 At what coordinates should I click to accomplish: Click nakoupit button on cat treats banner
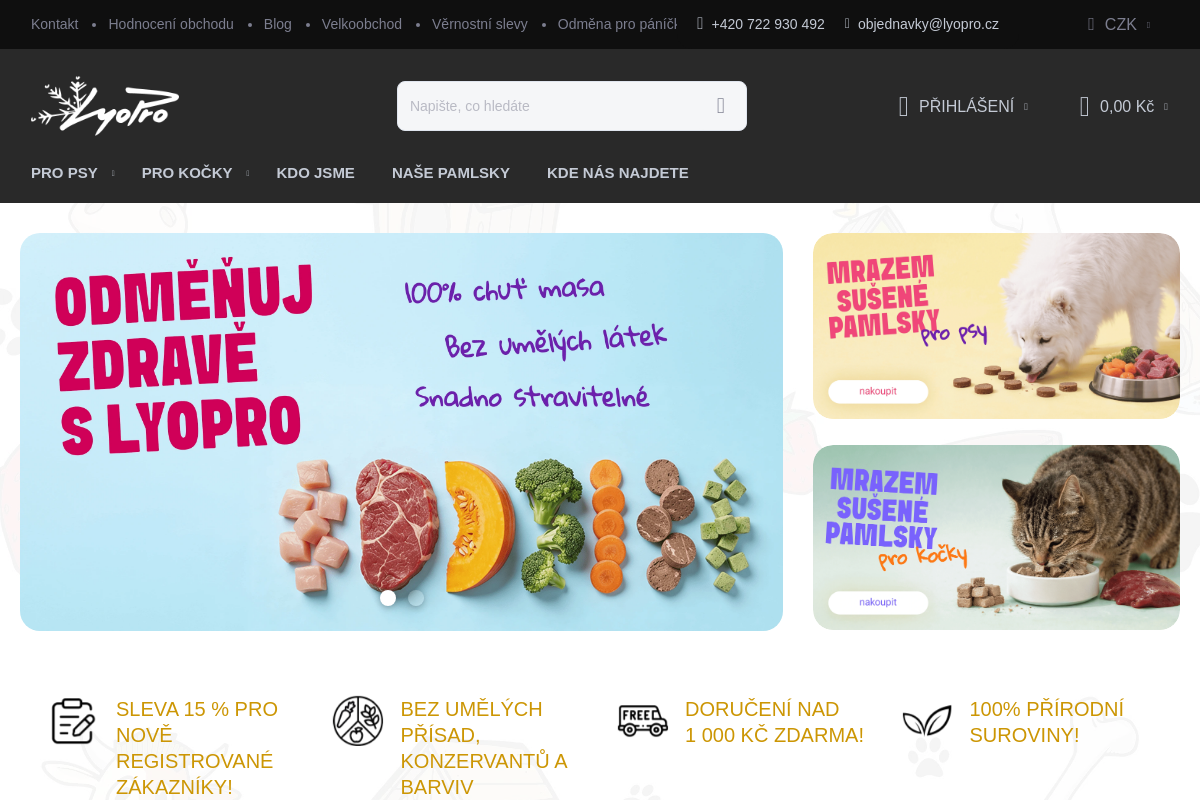(x=878, y=602)
